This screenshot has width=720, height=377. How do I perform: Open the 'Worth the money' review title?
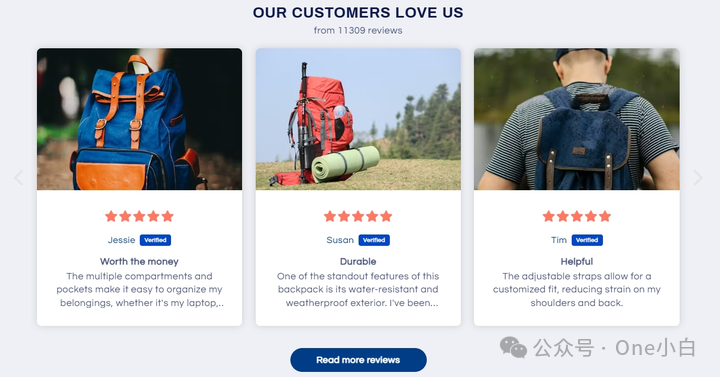[139, 261]
